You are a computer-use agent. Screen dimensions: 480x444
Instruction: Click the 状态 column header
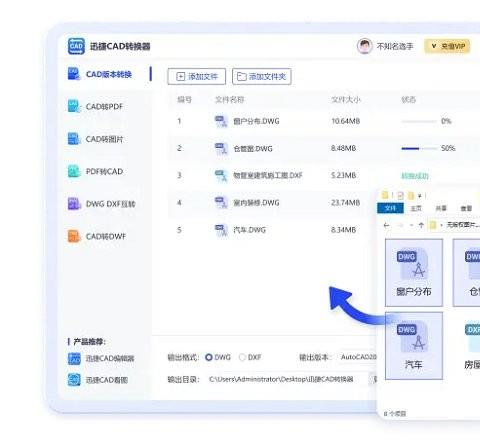[x=409, y=99]
